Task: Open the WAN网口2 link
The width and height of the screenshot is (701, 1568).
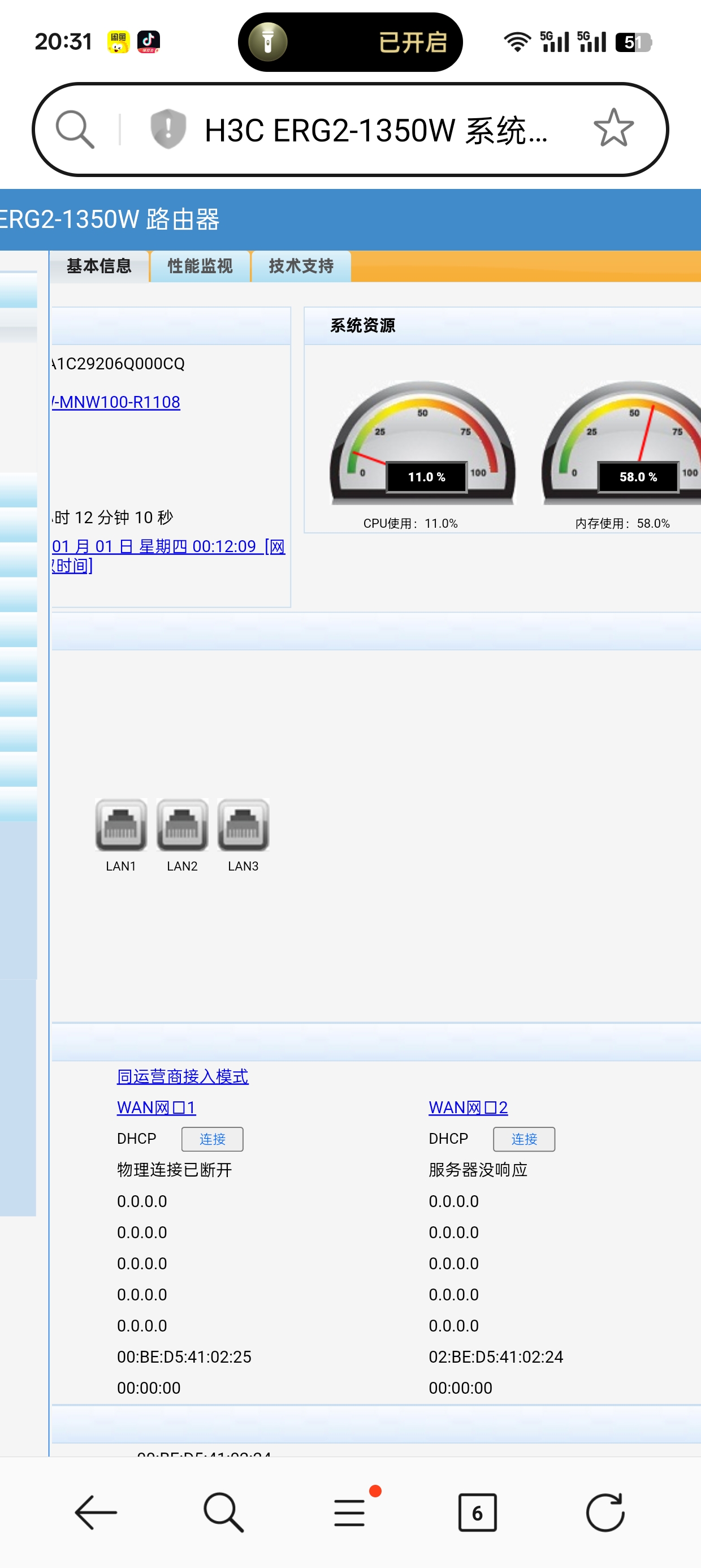Action: point(468,1107)
